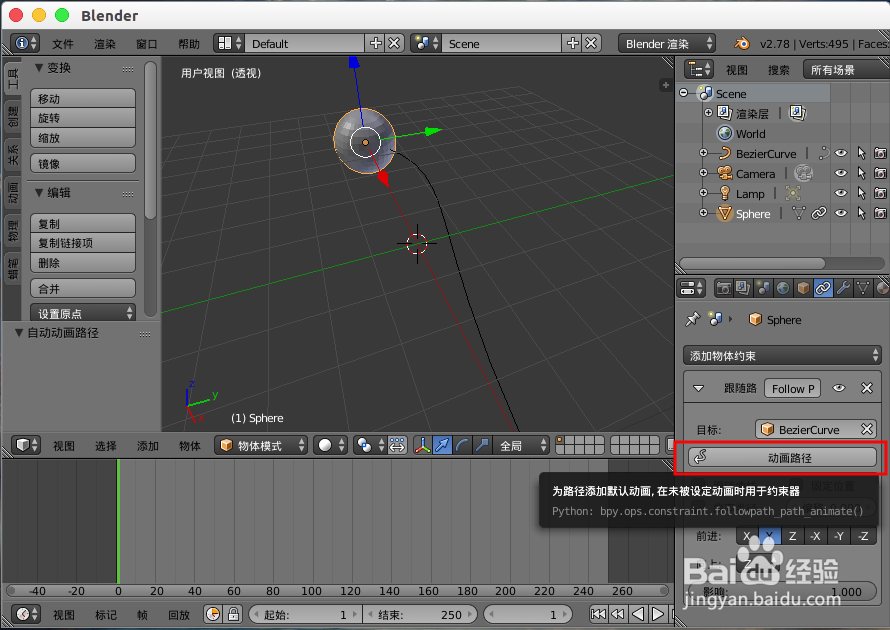The height and width of the screenshot is (630, 890).
Task: Select the World properties globe icon
Action: tap(781, 288)
